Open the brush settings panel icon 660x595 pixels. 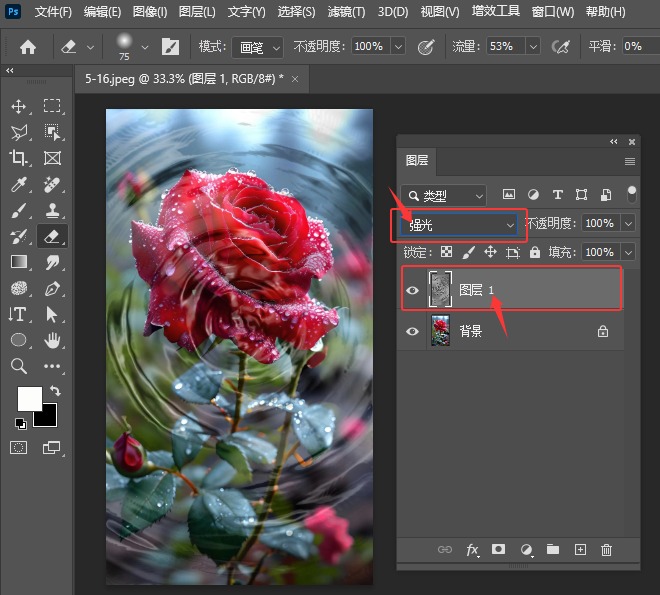coord(170,47)
